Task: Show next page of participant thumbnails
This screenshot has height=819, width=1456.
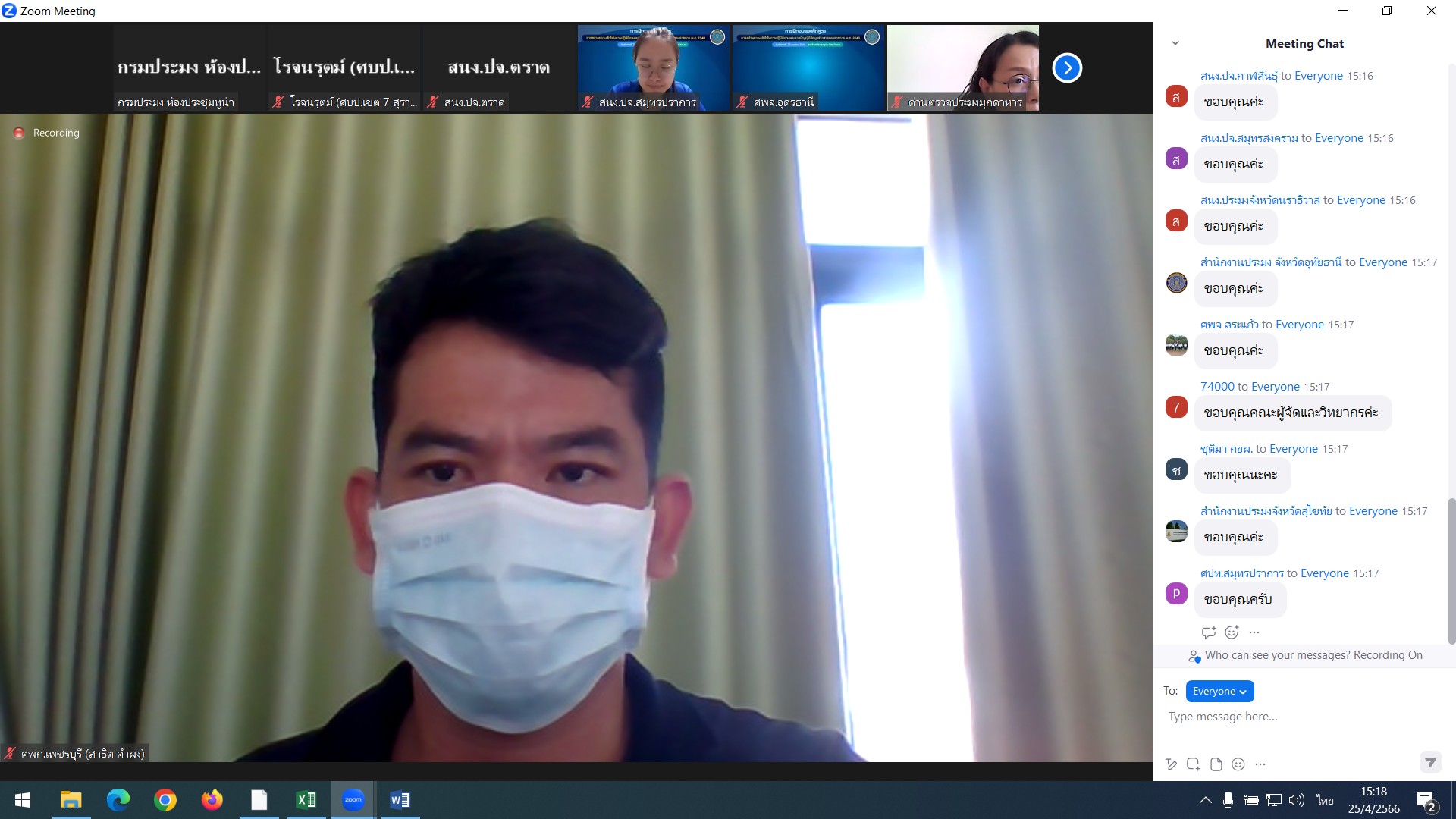Action: tap(1067, 67)
